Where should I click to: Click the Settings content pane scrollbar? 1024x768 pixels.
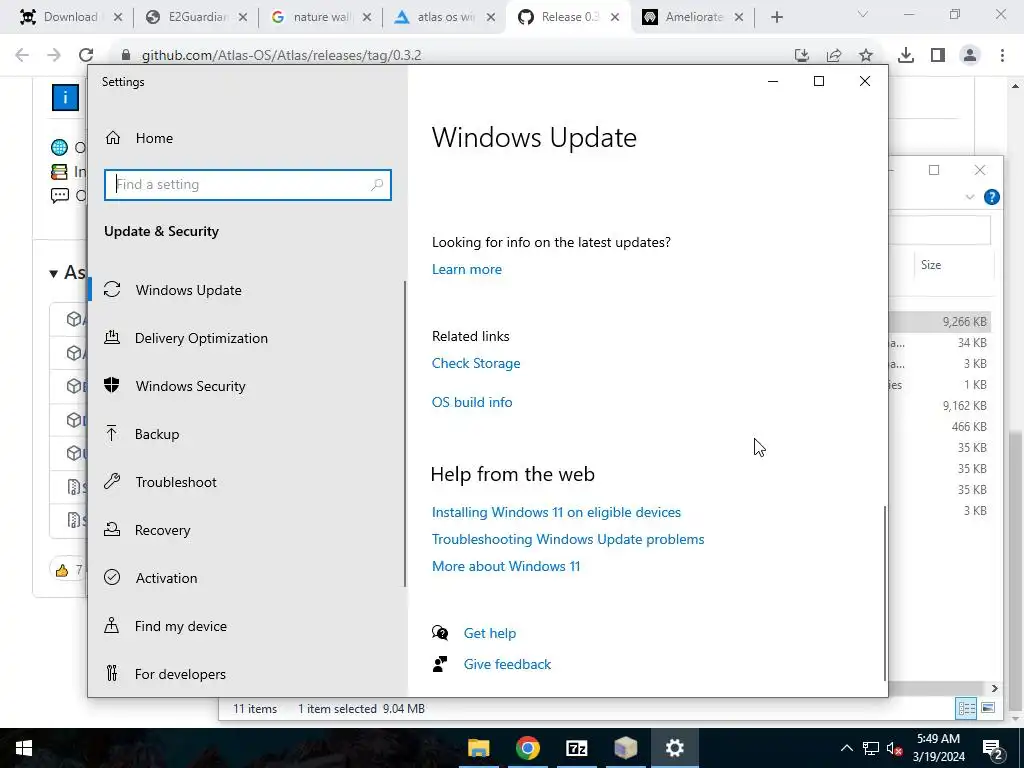[x=885, y=592]
